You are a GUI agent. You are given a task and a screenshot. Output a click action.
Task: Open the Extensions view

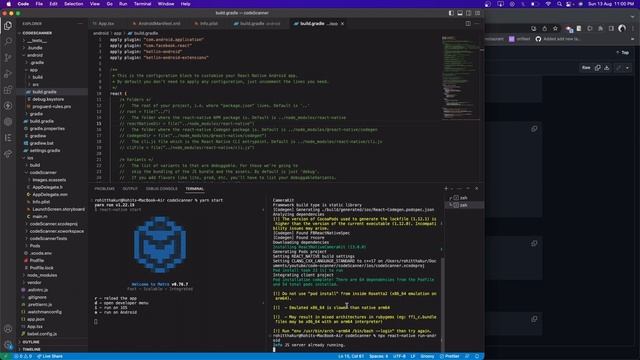8,90
